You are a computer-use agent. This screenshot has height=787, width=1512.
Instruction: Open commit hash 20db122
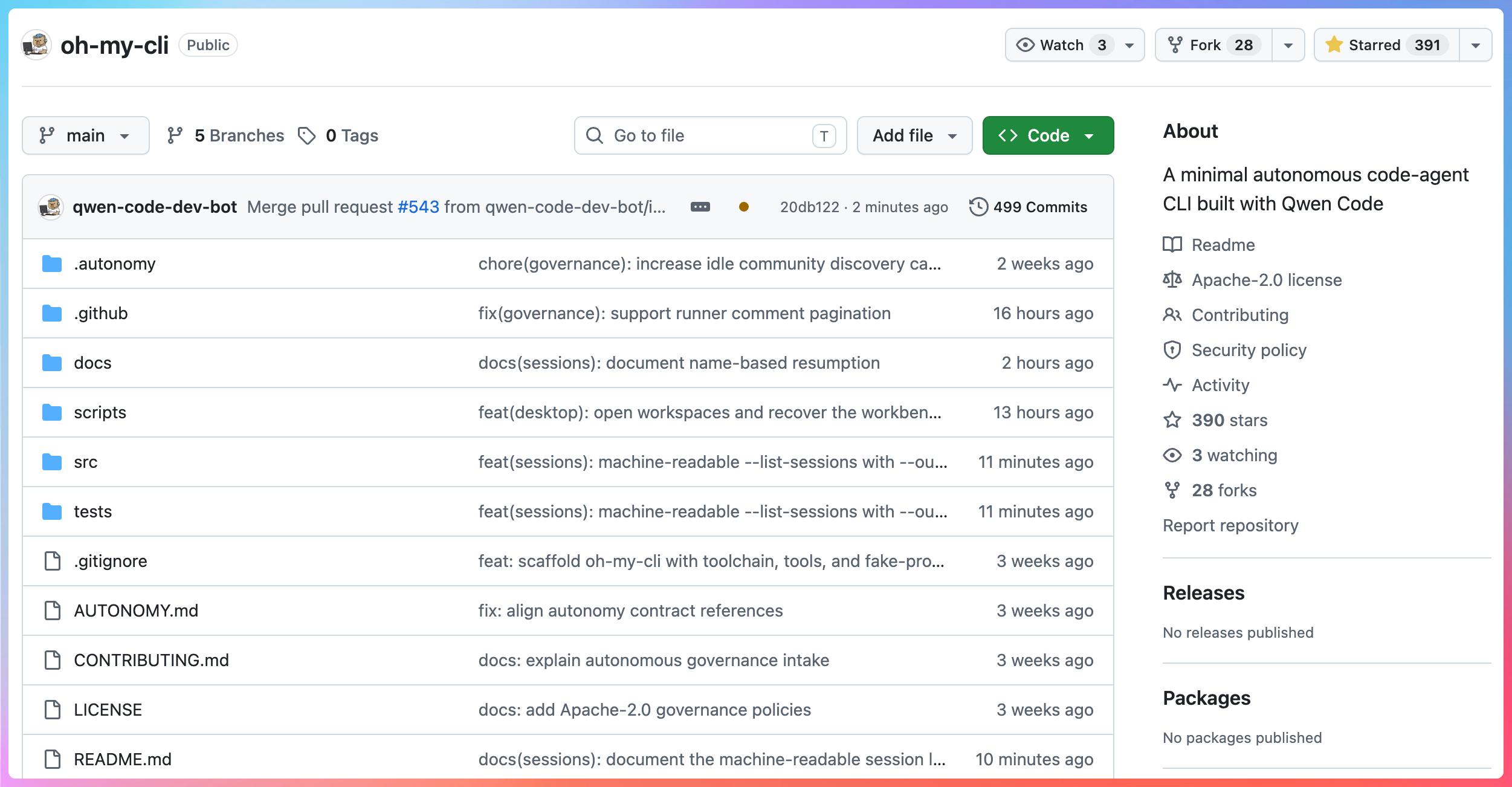[809, 207]
